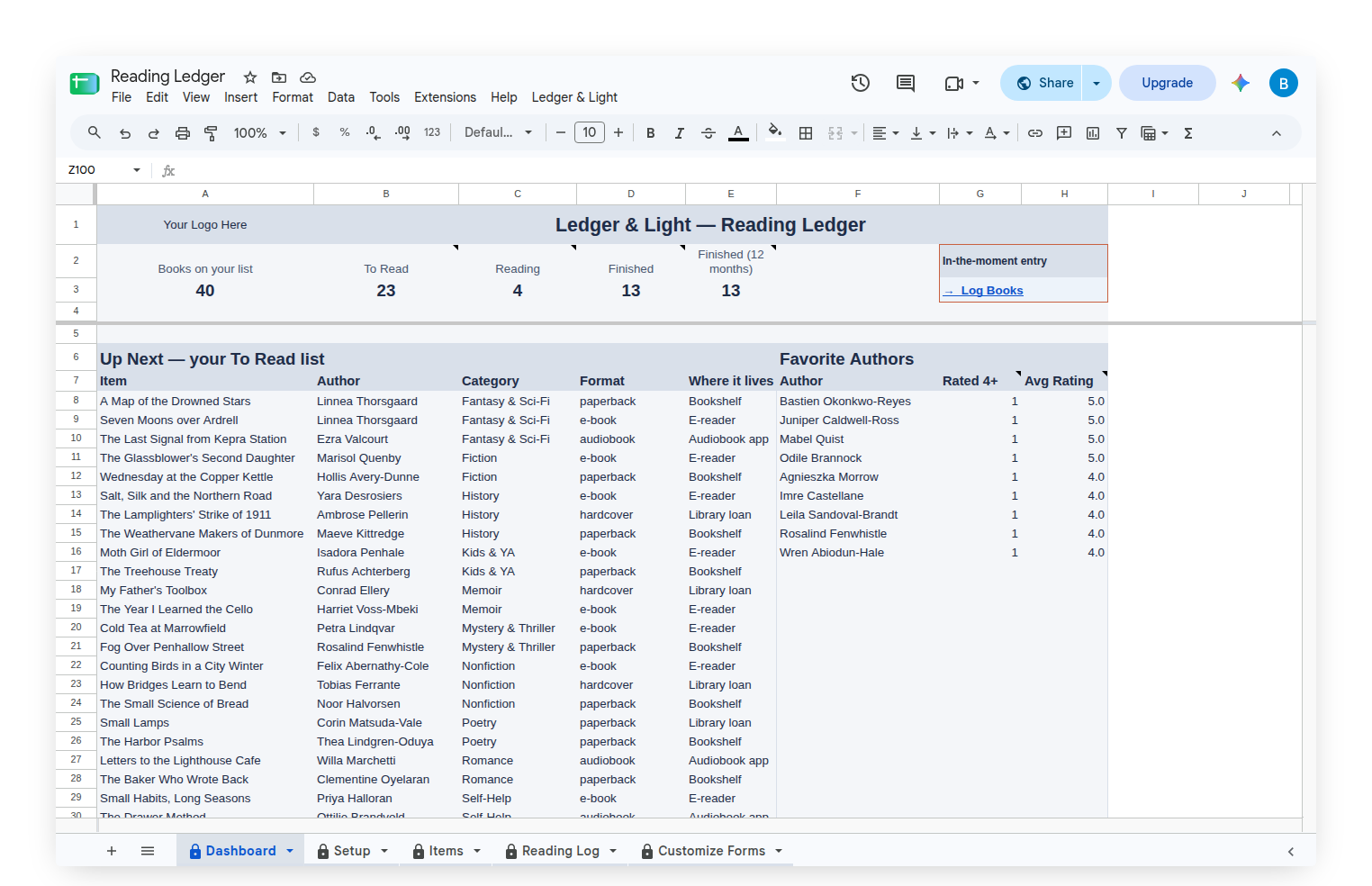The height and width of the screenshot is (886, 1372).
Task: Increase the font size
Action: (618, 133)
